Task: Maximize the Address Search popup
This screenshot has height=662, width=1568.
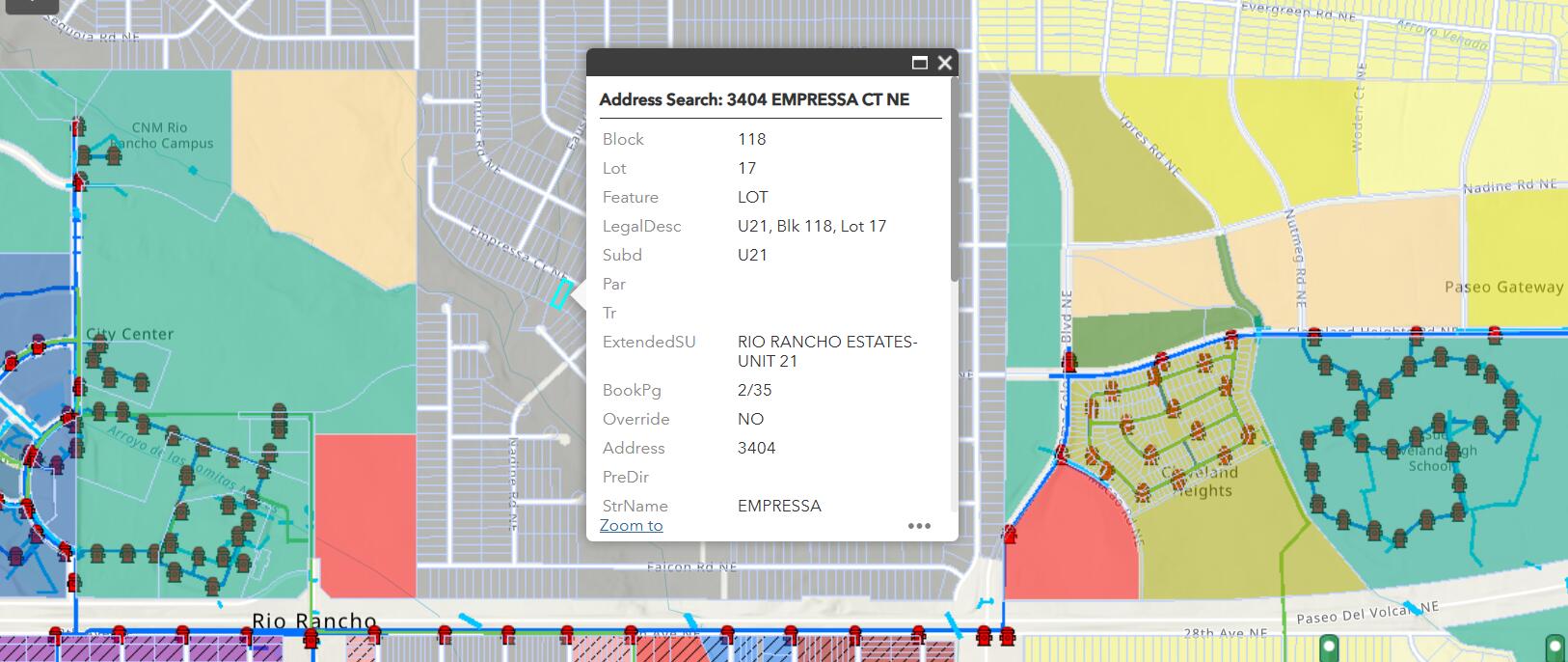Action: (920, 63)
